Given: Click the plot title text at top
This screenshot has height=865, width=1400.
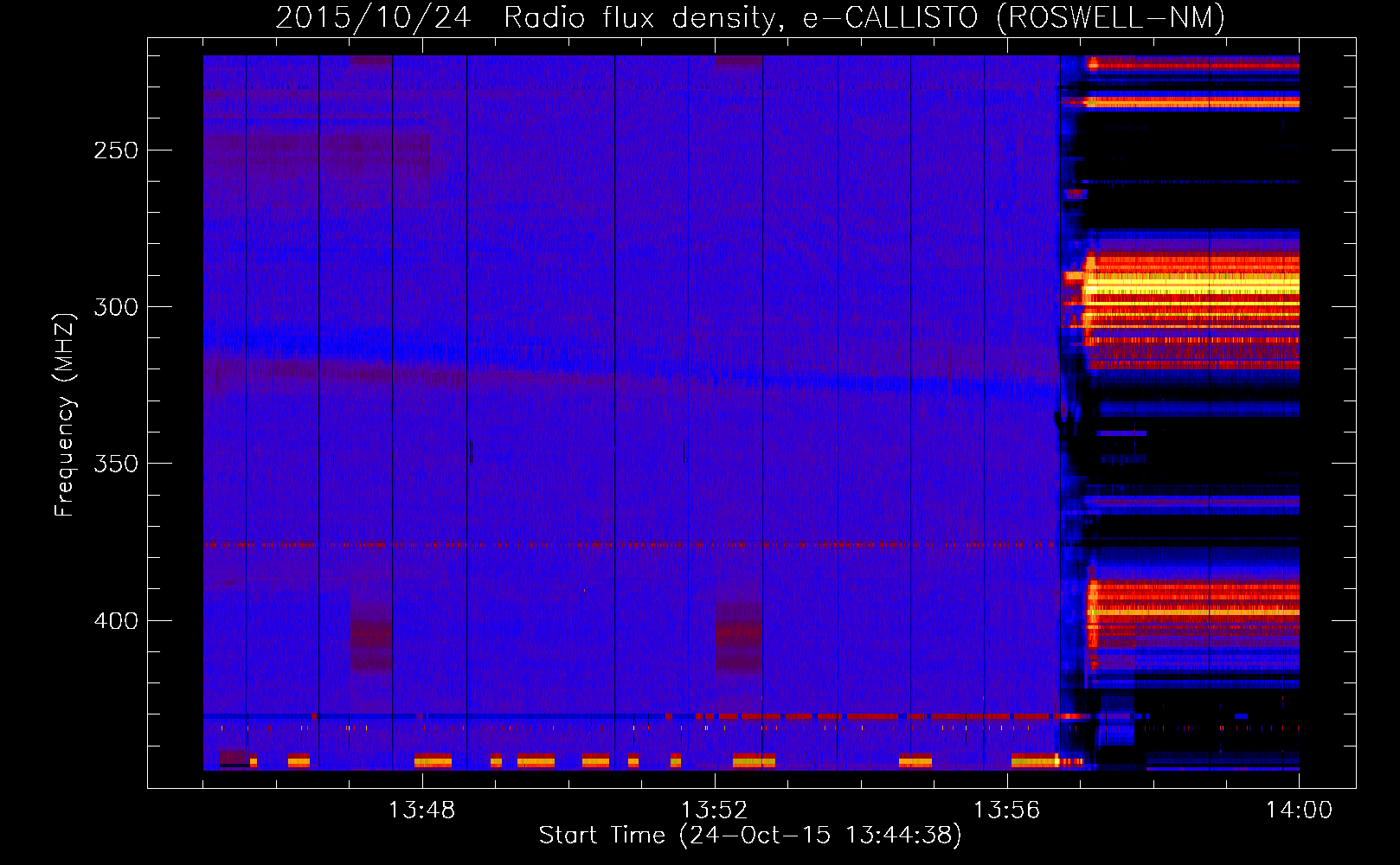Looking at the screenshot, I should point(750,17).
